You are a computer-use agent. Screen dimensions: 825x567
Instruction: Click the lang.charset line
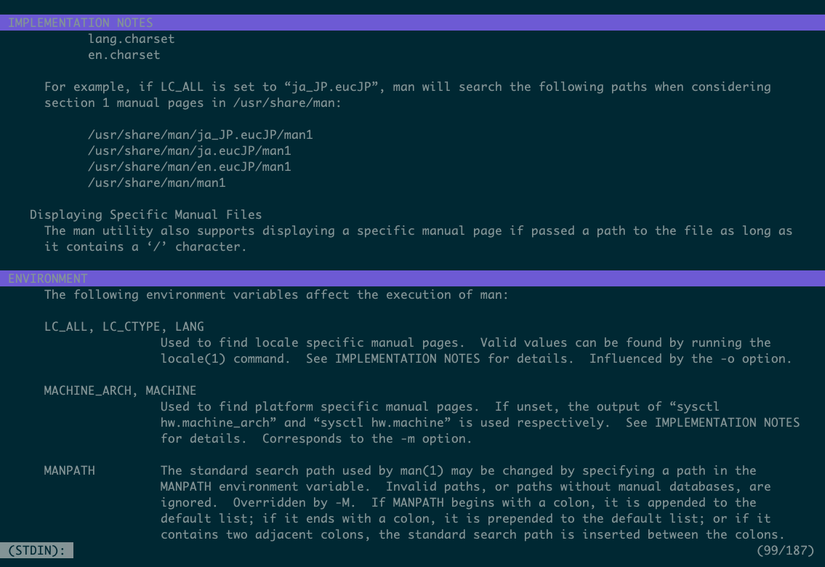click(x=131, y=38)
